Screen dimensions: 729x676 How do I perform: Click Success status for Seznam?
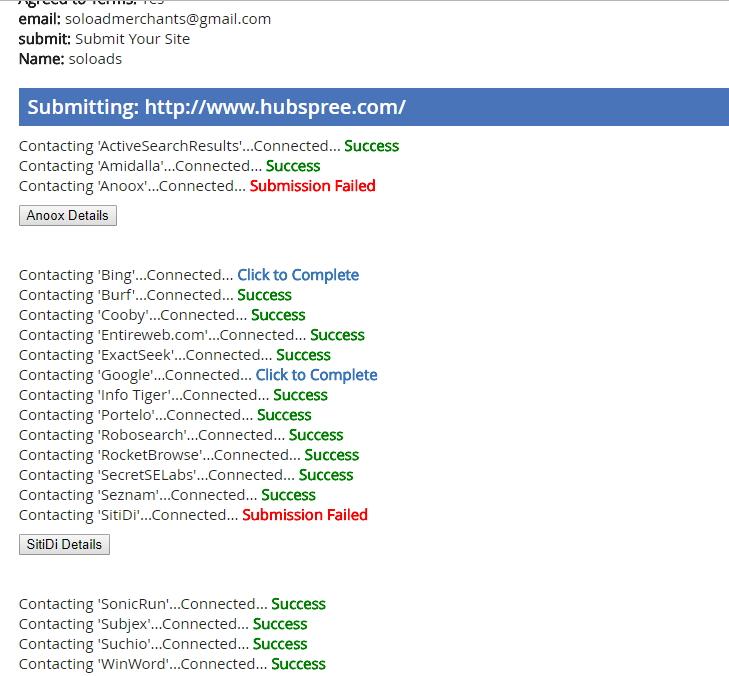(x=288, y=495)
